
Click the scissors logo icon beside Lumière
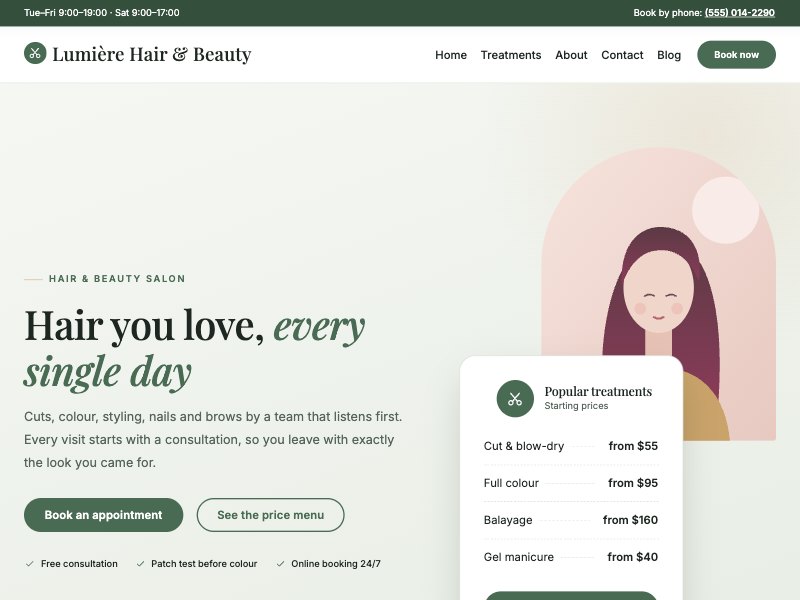(x=35, y=53)
